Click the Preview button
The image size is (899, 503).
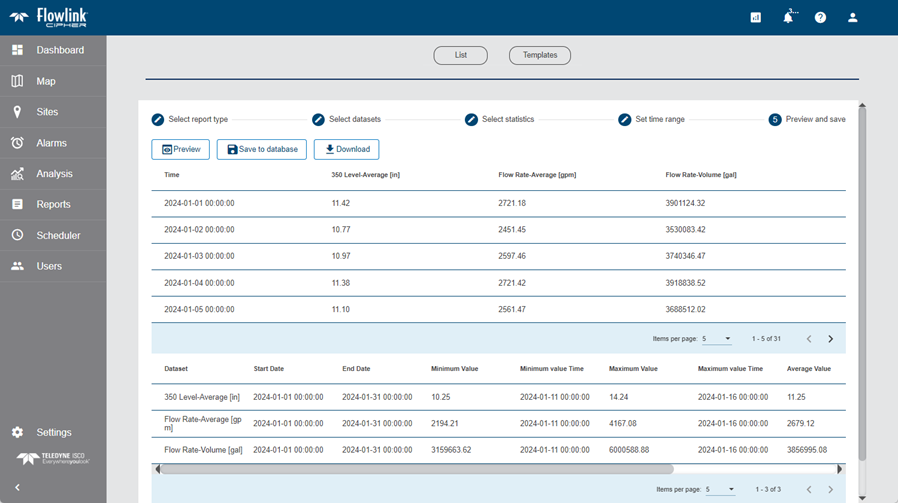[181, 149]
